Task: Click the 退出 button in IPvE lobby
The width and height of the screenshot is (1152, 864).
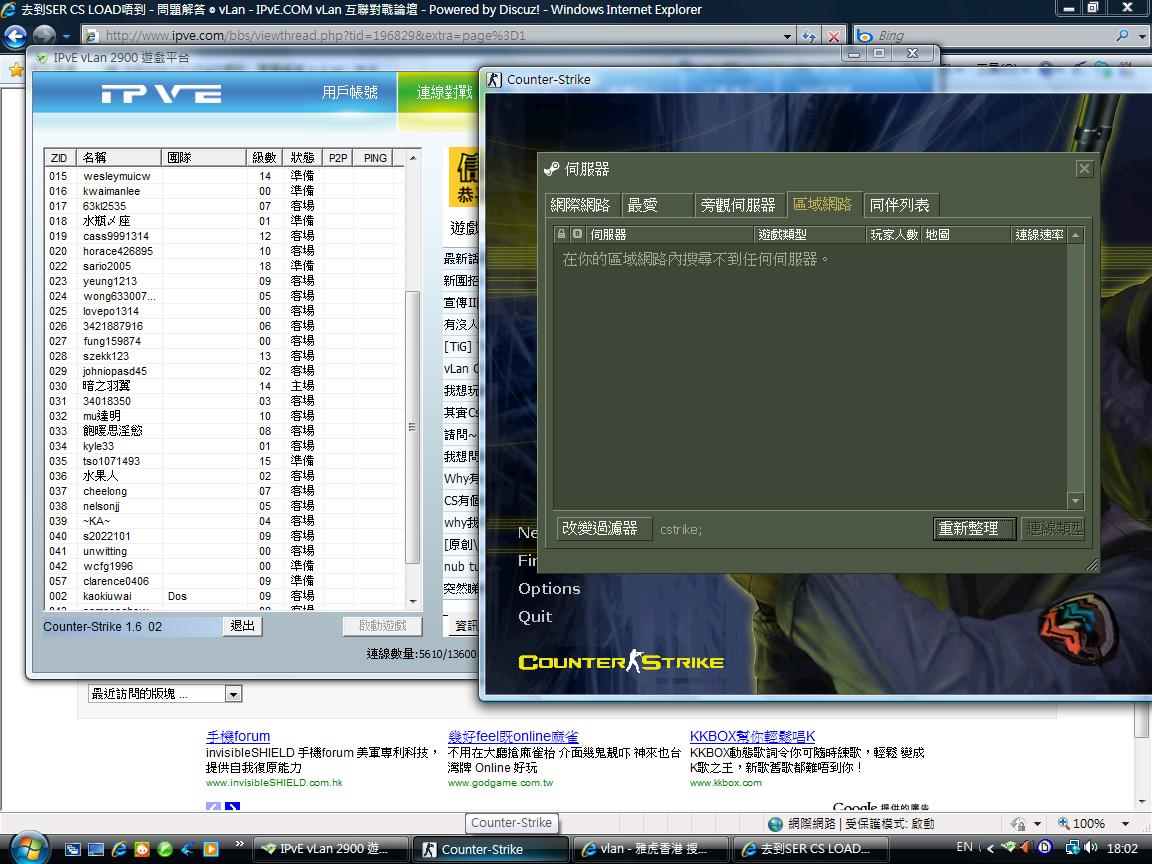Action: [243, 626]
